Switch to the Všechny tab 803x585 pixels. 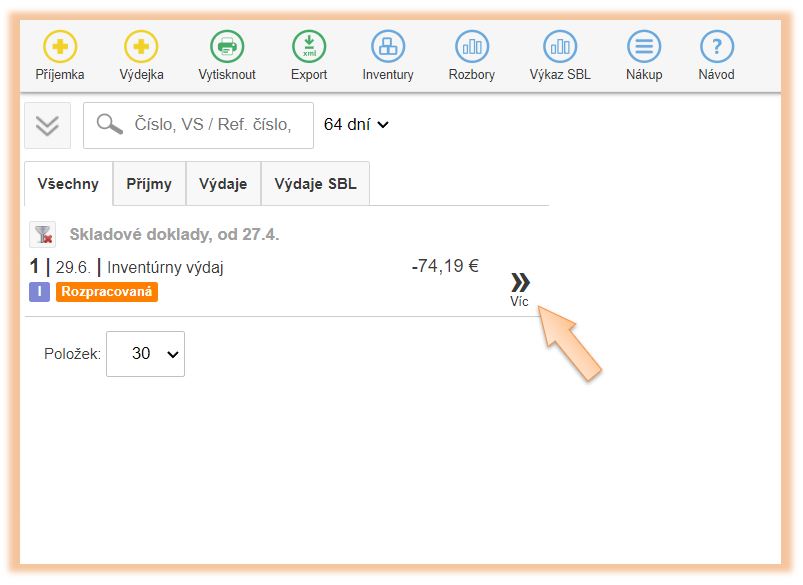coord(68,184)
